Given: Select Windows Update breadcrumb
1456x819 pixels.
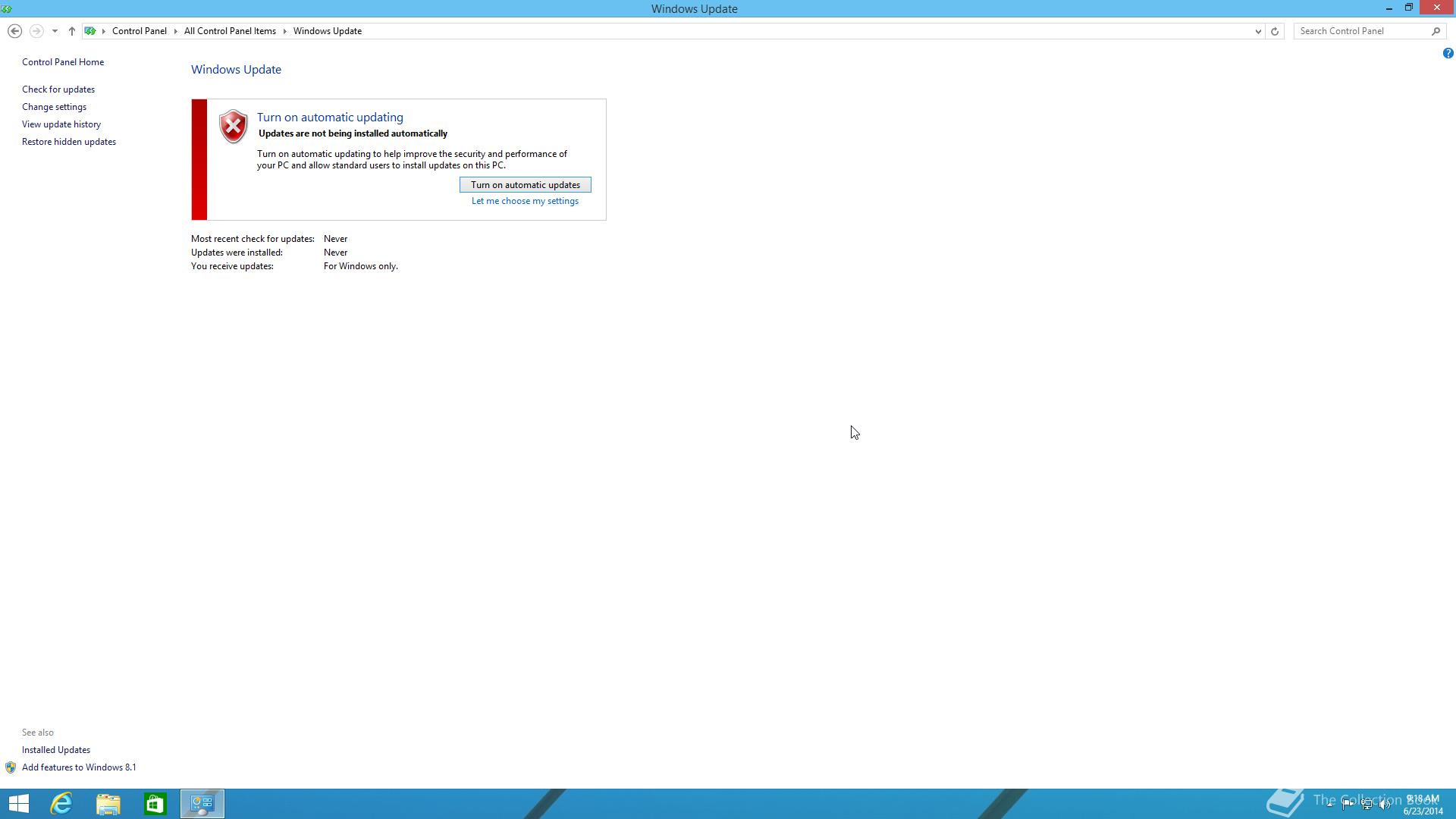Looking at the screenshot, I should 328,31.
